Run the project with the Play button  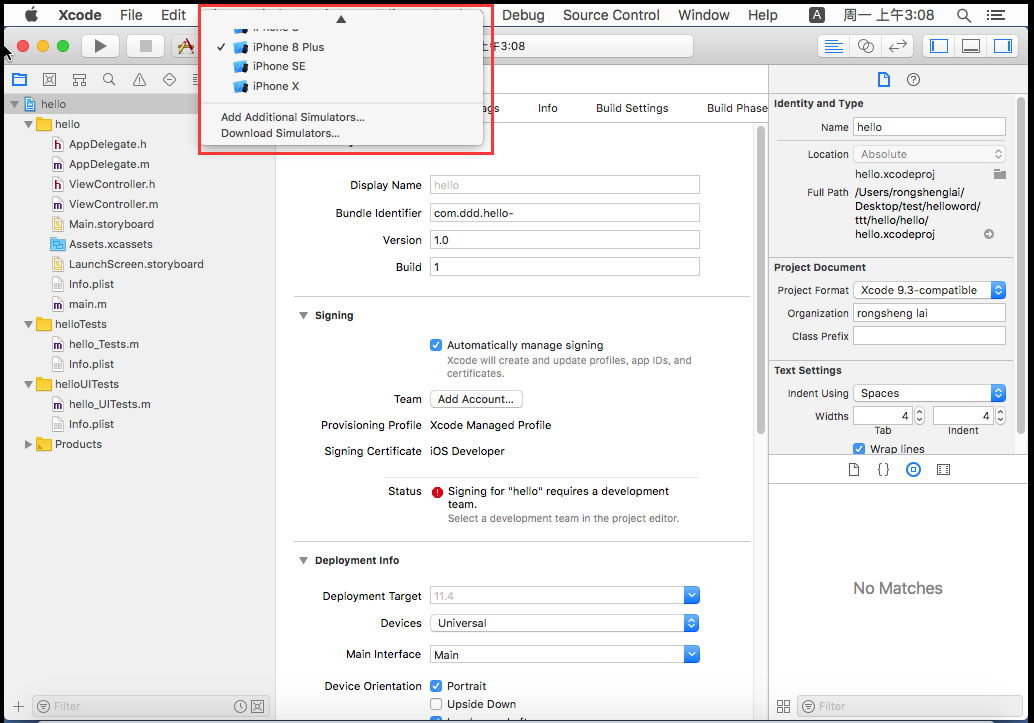[x=100, y=46]
